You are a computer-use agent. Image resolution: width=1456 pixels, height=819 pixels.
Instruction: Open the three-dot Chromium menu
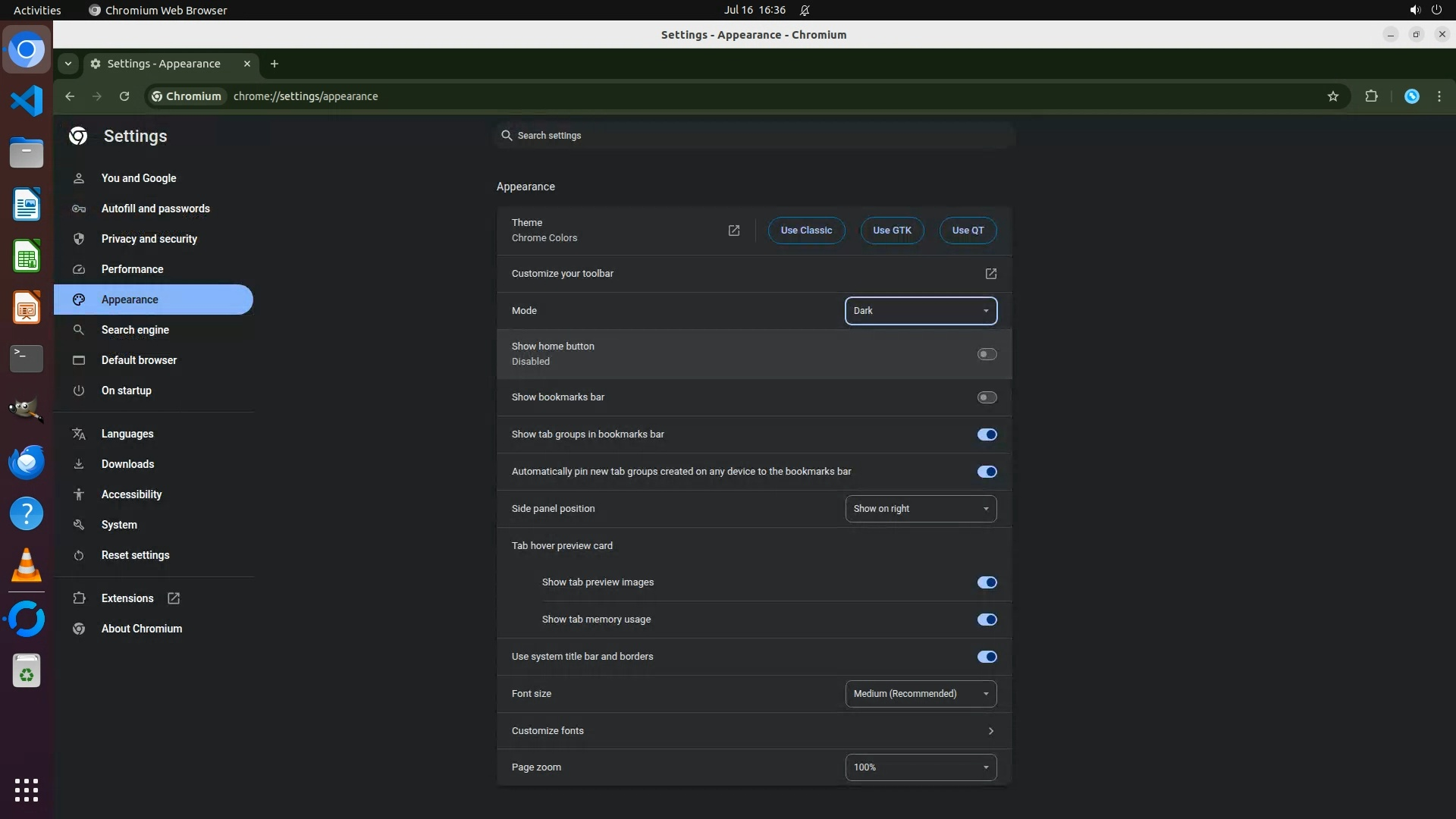point(1439,96)
